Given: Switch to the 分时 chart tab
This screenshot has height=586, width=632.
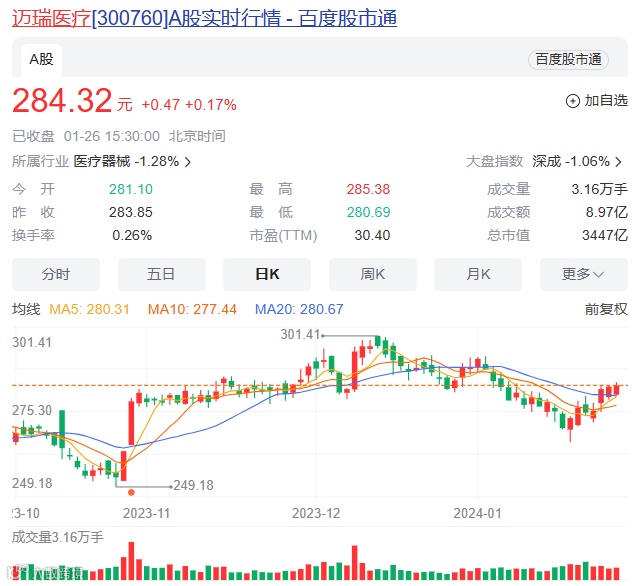Looking at the screenshot, I should click(x=56, y=274).
